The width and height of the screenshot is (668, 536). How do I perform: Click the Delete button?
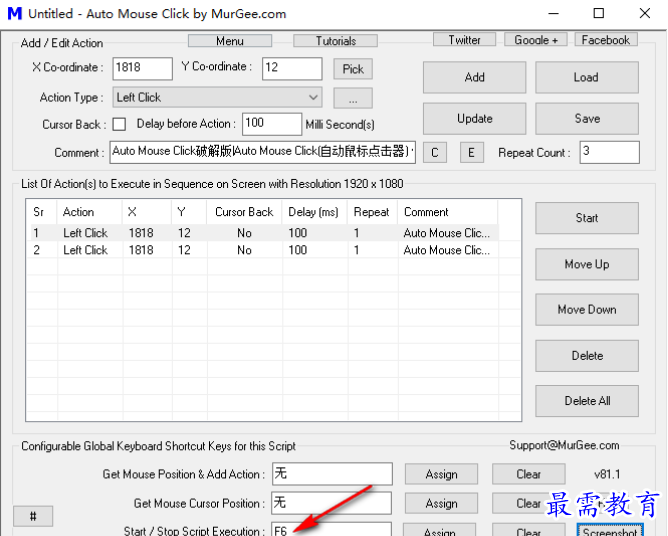(587, 356)
